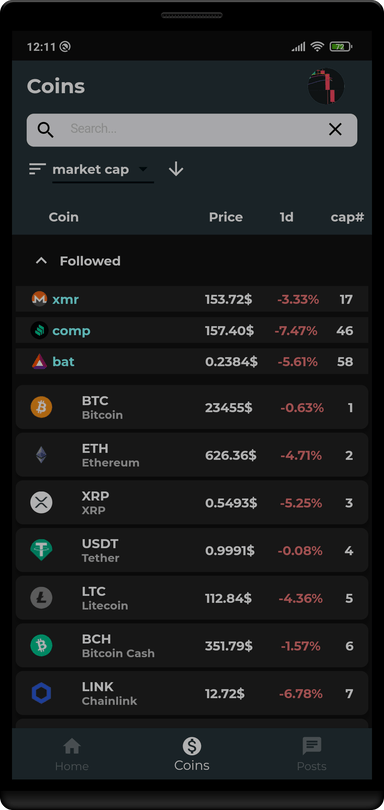The image size is (384, 810).
Task: Open the profile avatar picture
Action: (326, 86)
